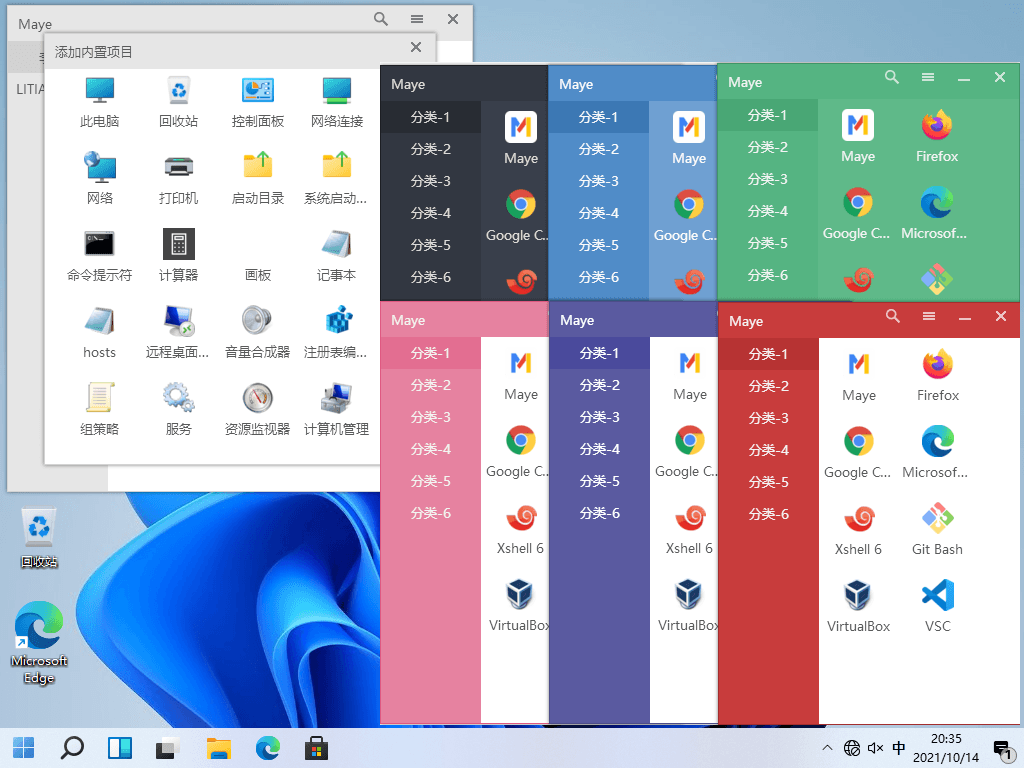Select the 打印机 printer icon
Image resolution: width=1024 pixels, height=768 pixels.
pos(178,178)
